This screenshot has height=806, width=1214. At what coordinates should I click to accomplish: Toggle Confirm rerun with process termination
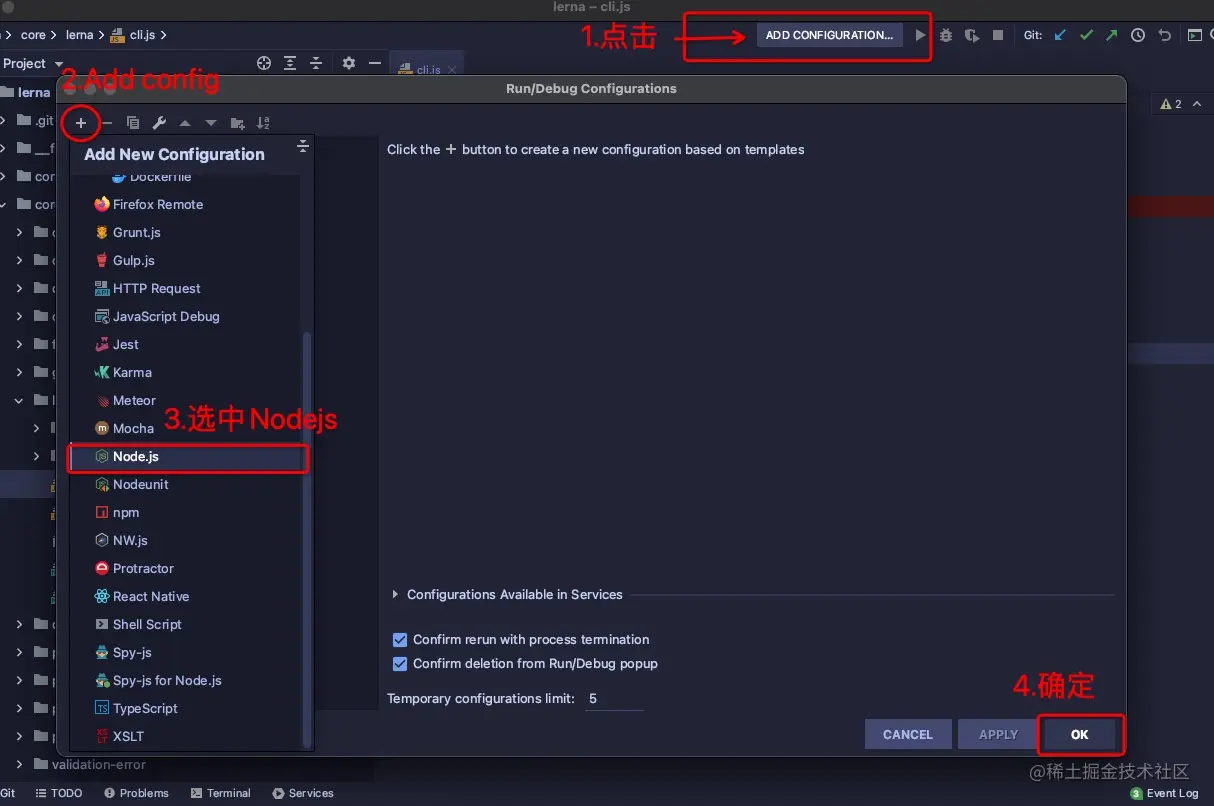point(400,640)
